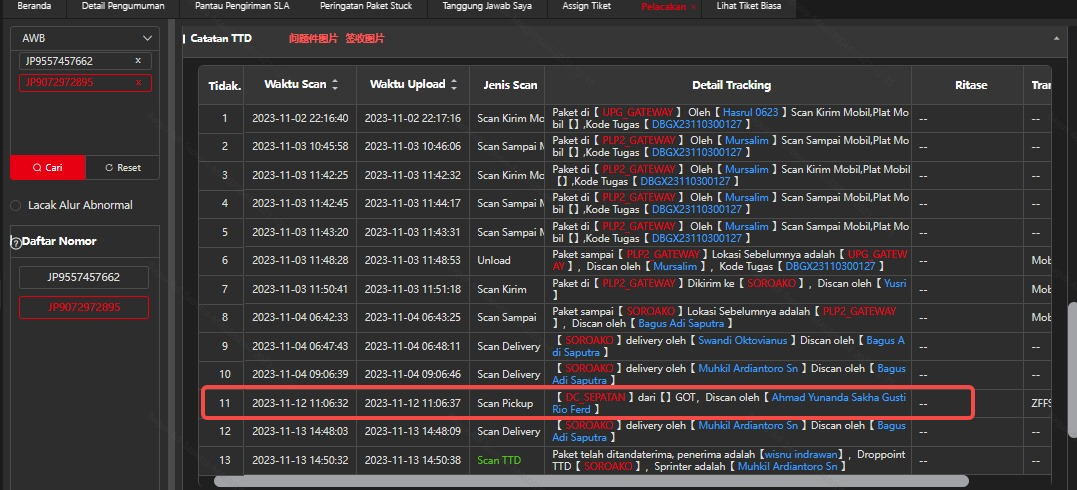Switch to the Beranda tab
The image size is (1077, 490).
(34, 6)
